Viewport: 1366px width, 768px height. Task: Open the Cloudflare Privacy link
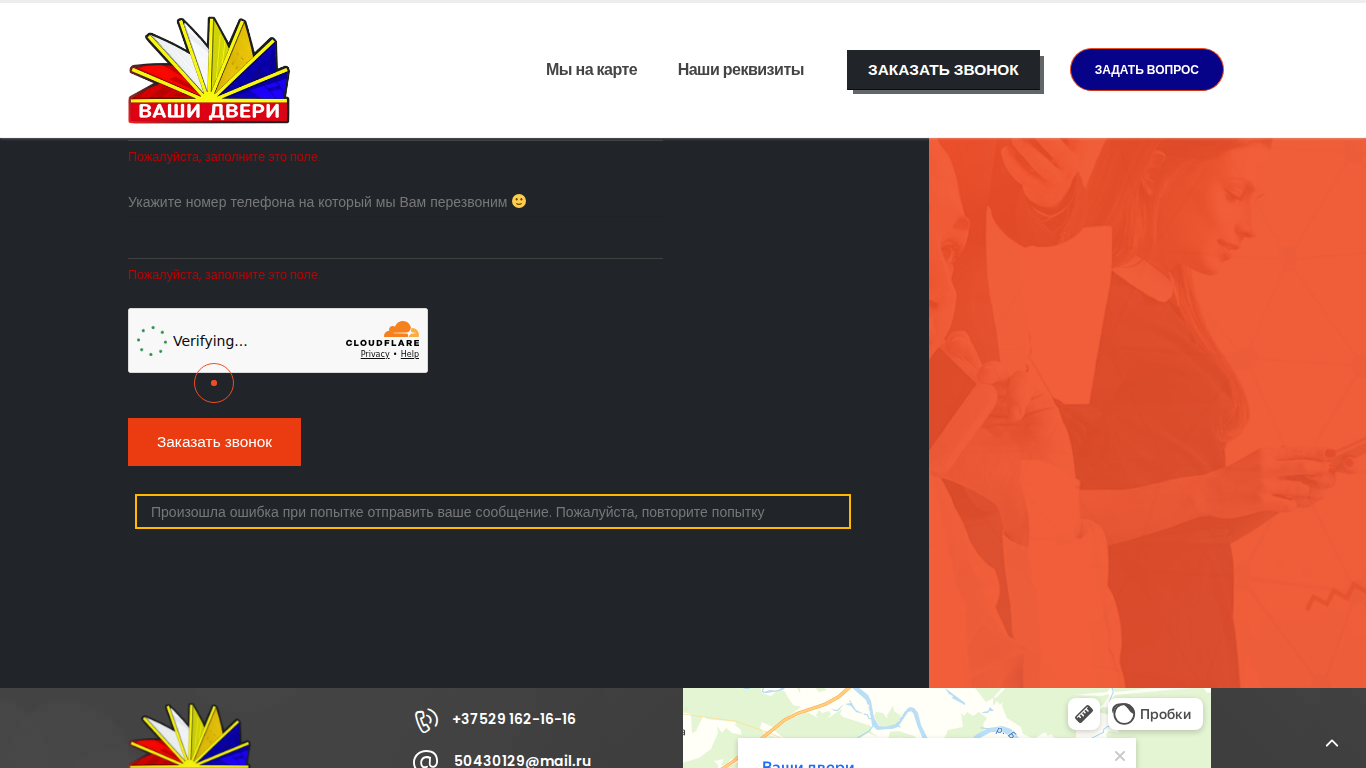[375, 354]
